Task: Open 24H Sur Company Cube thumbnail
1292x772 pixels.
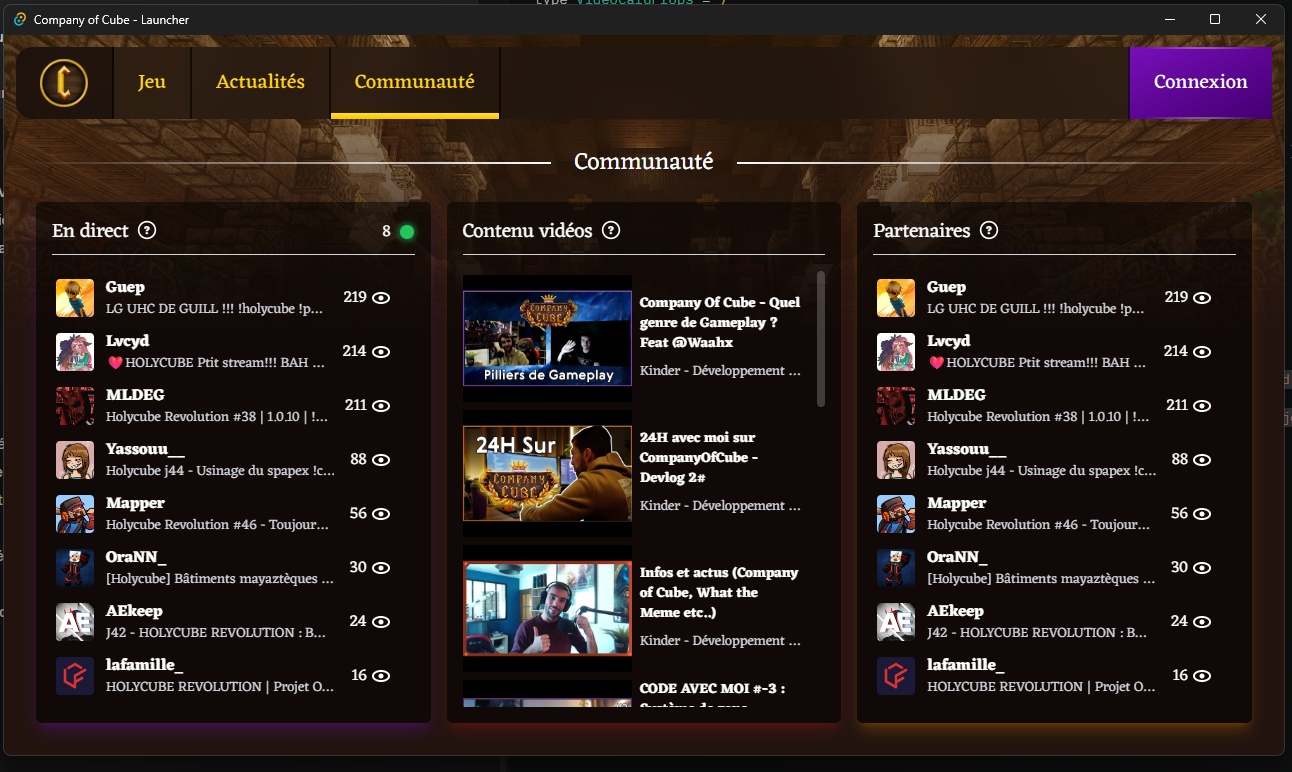Action: (547, 473)
